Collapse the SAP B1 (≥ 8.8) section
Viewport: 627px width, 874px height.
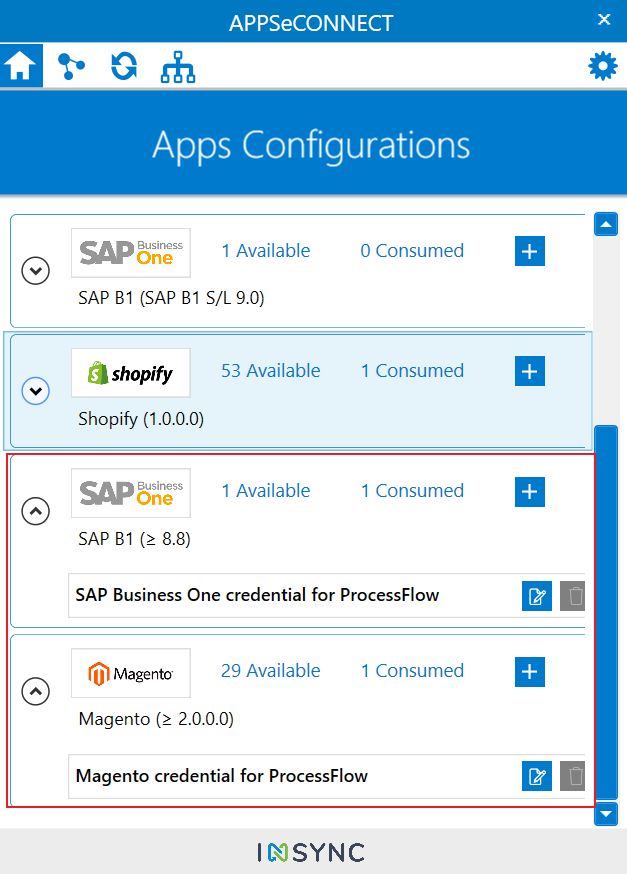tap(35, 511)
